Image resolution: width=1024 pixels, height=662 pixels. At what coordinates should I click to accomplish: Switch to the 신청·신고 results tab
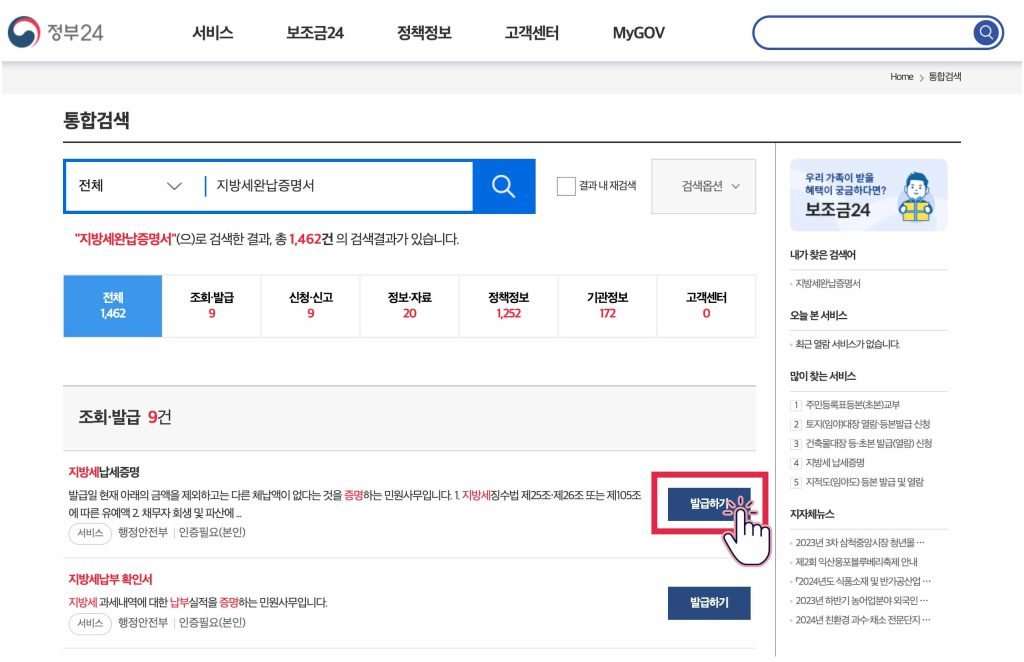pos(310,306)
